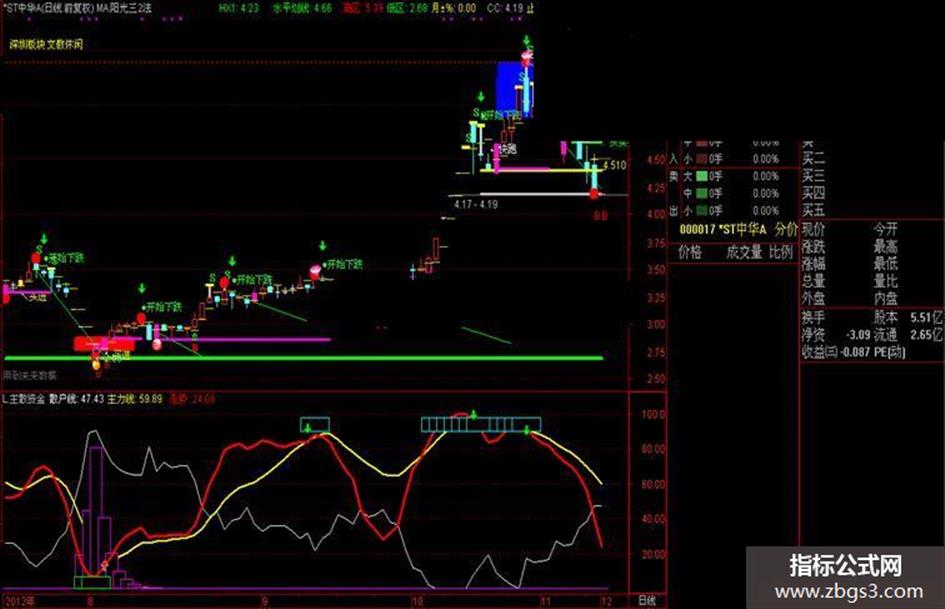Click the 流通 value 2.65亿
945x609 pixels.
(926, 335)
